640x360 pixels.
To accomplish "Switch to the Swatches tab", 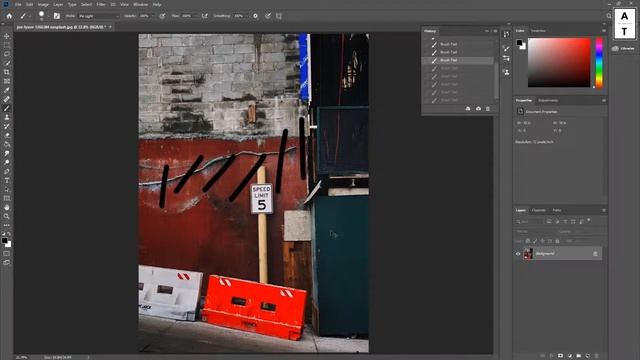I will tap(538, 31).
